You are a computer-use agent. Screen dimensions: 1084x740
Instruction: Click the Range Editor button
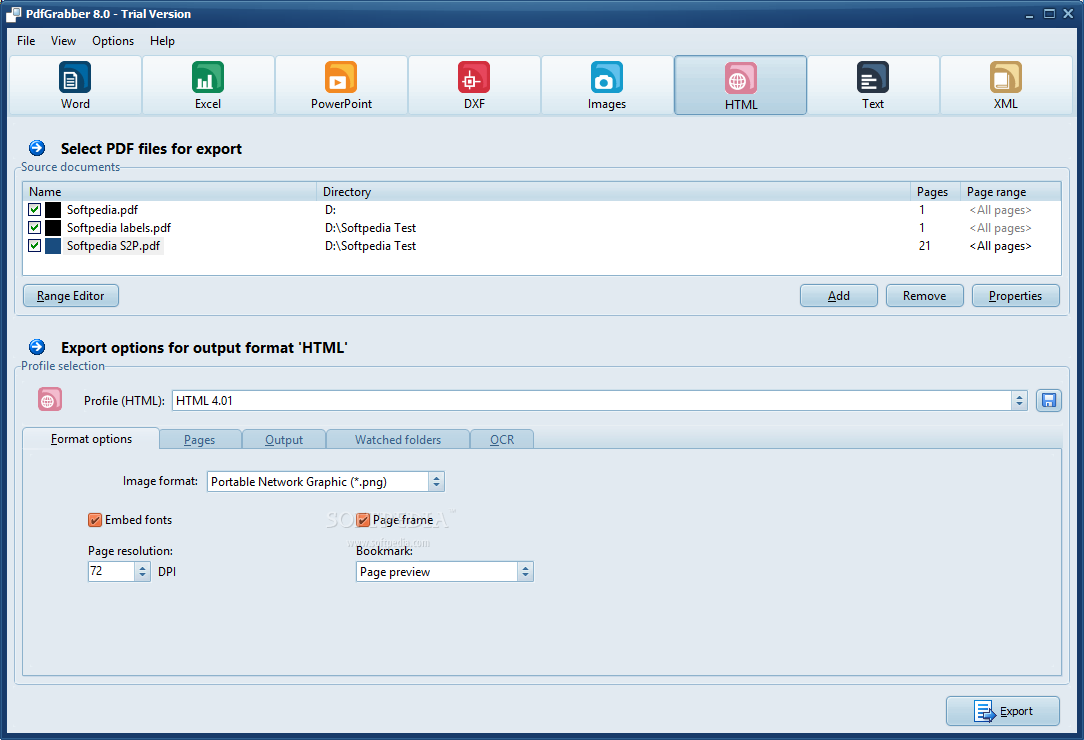coord(71,295)
